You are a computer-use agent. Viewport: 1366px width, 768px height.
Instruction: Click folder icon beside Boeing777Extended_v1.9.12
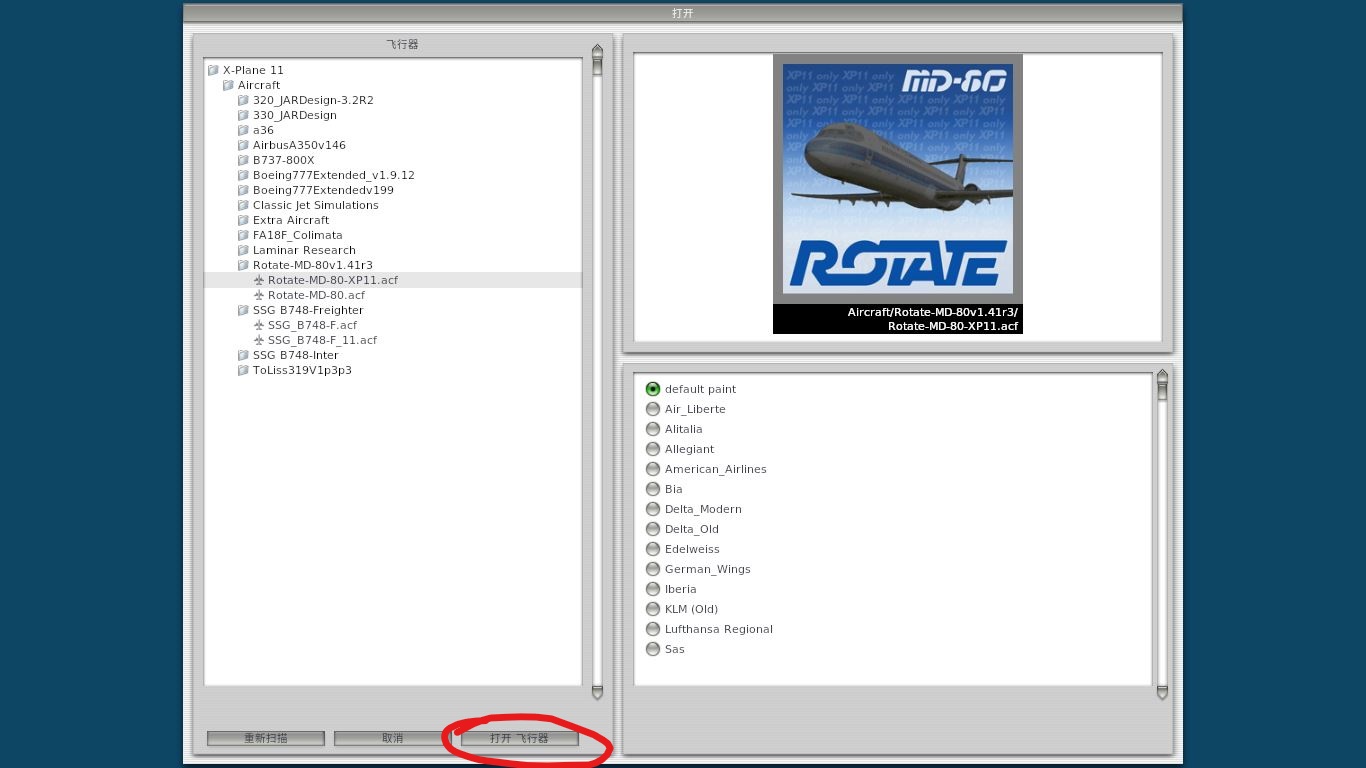coord(243,175)
